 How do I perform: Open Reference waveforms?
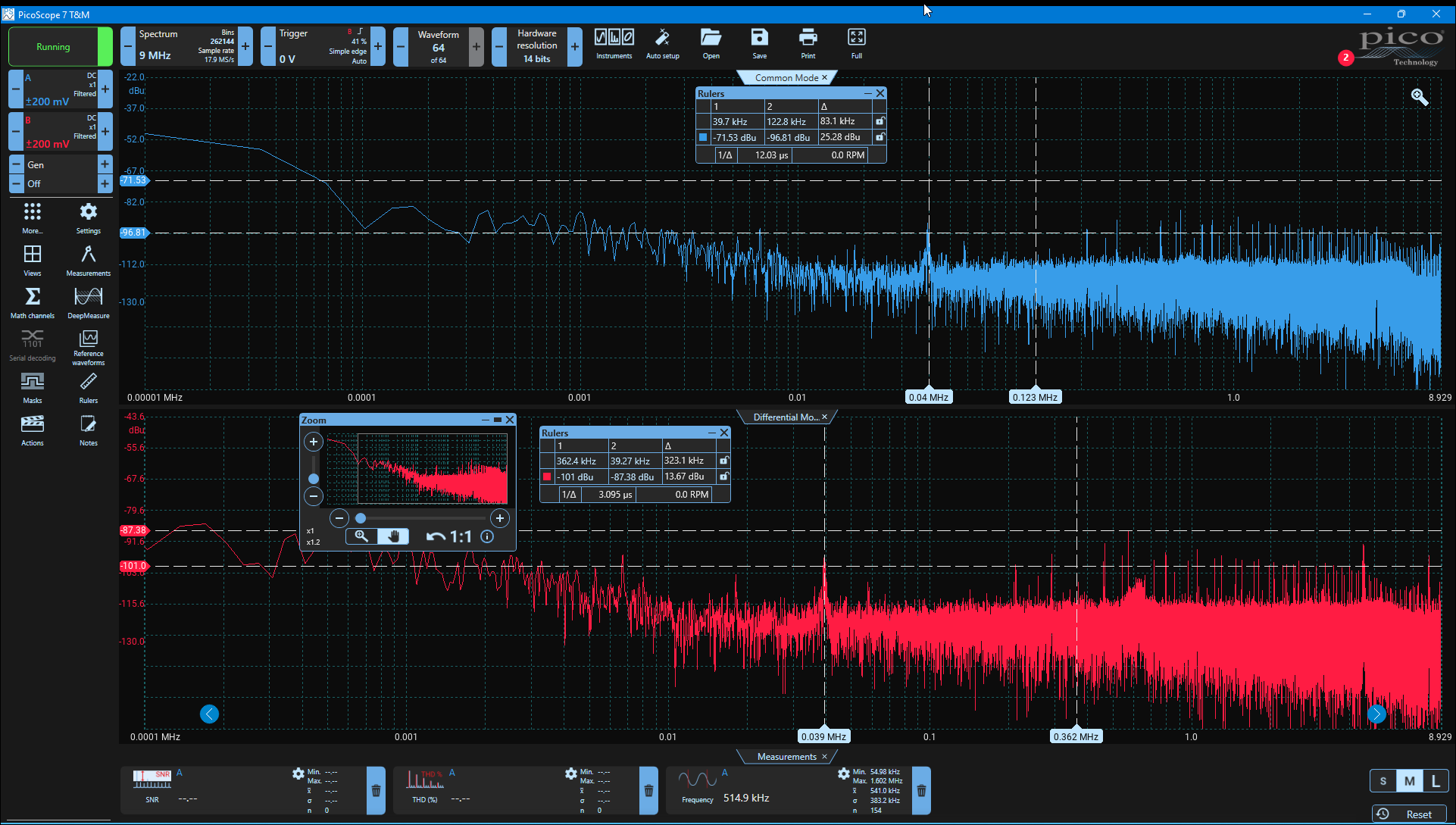point(89,348)
